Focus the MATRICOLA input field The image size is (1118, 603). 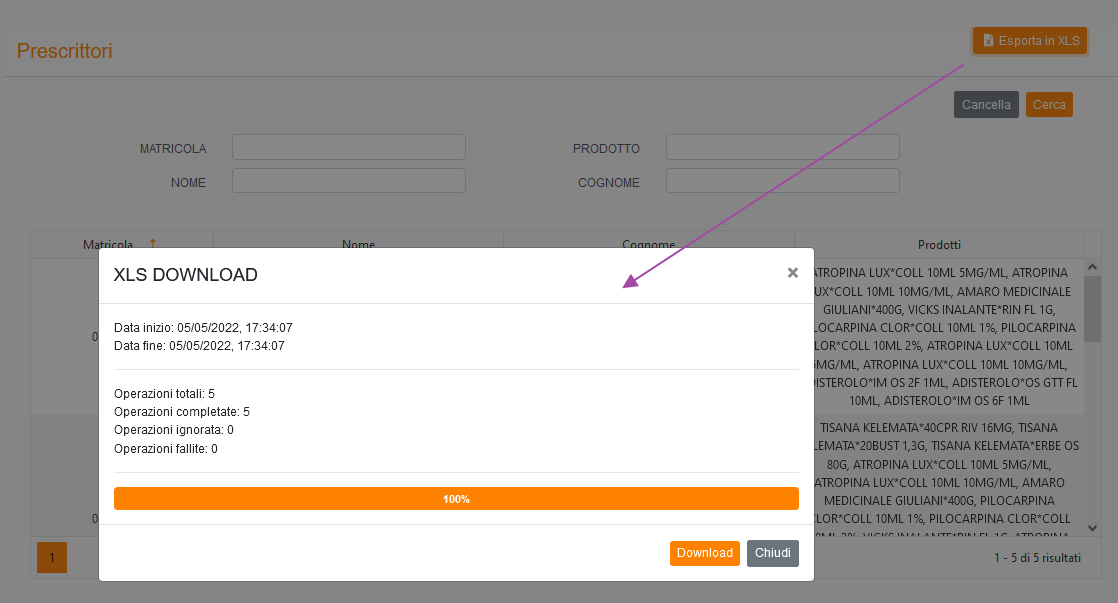click(x=349, y=148)
